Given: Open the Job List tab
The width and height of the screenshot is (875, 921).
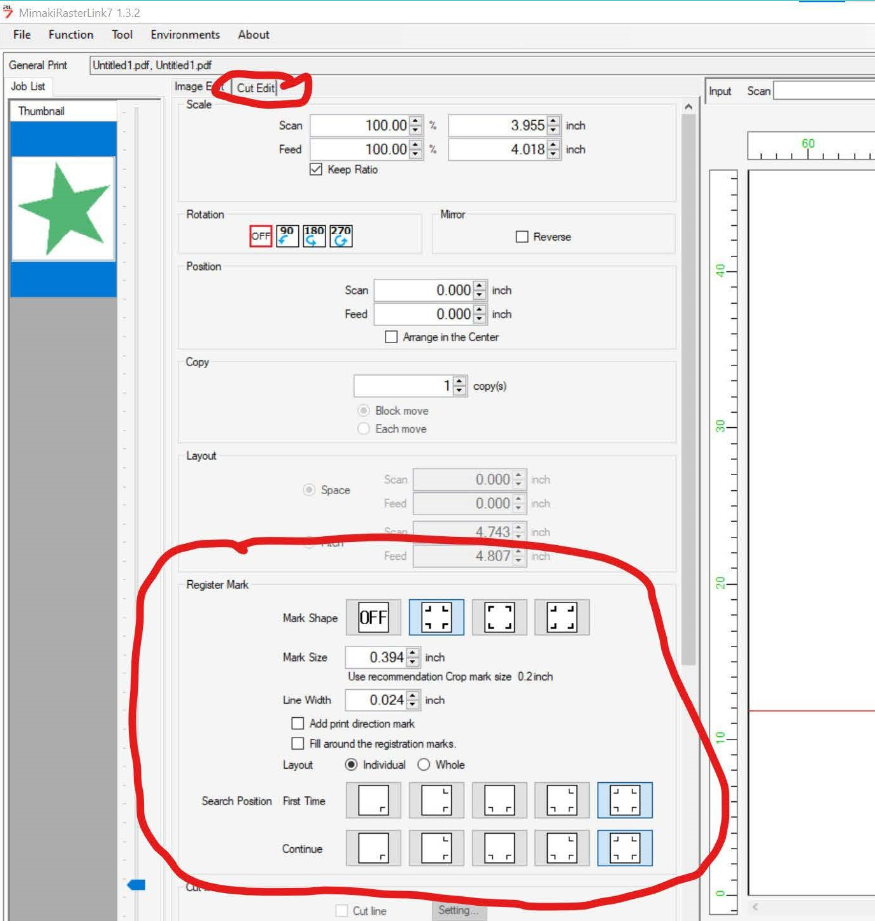Looking at the screenshot, I should (x=28, y=86).
